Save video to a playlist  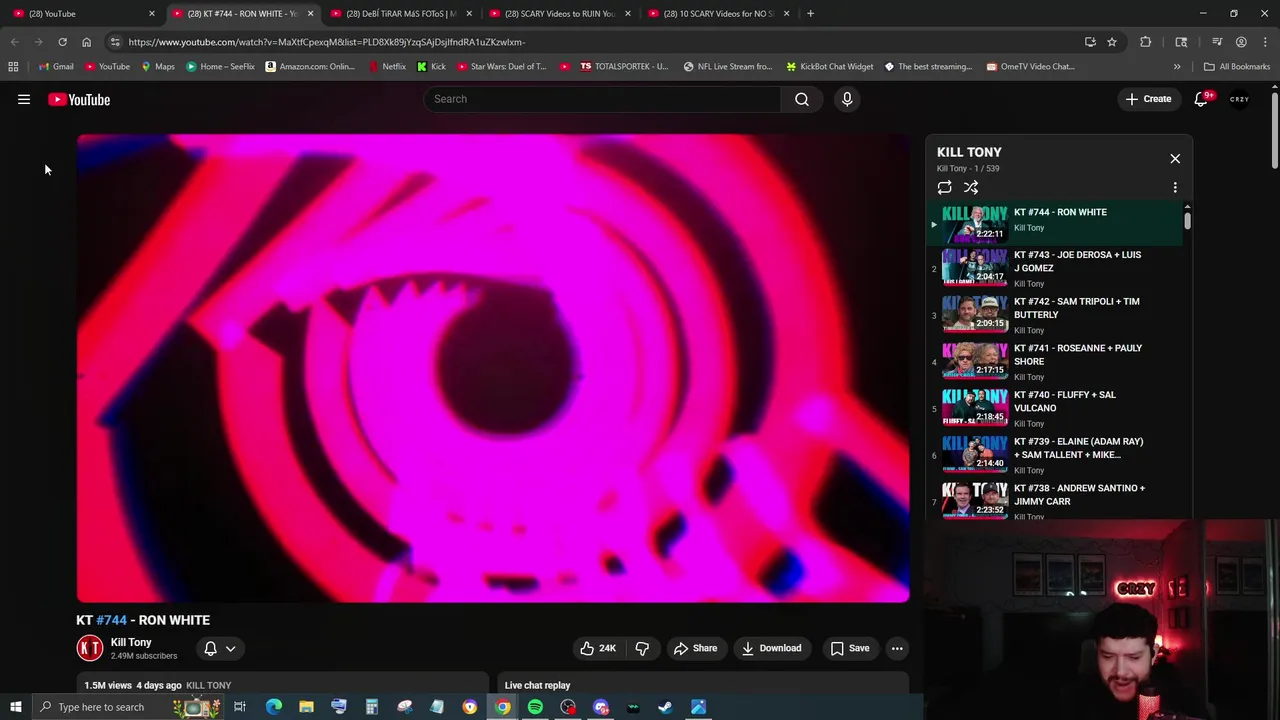pos(850,648)
